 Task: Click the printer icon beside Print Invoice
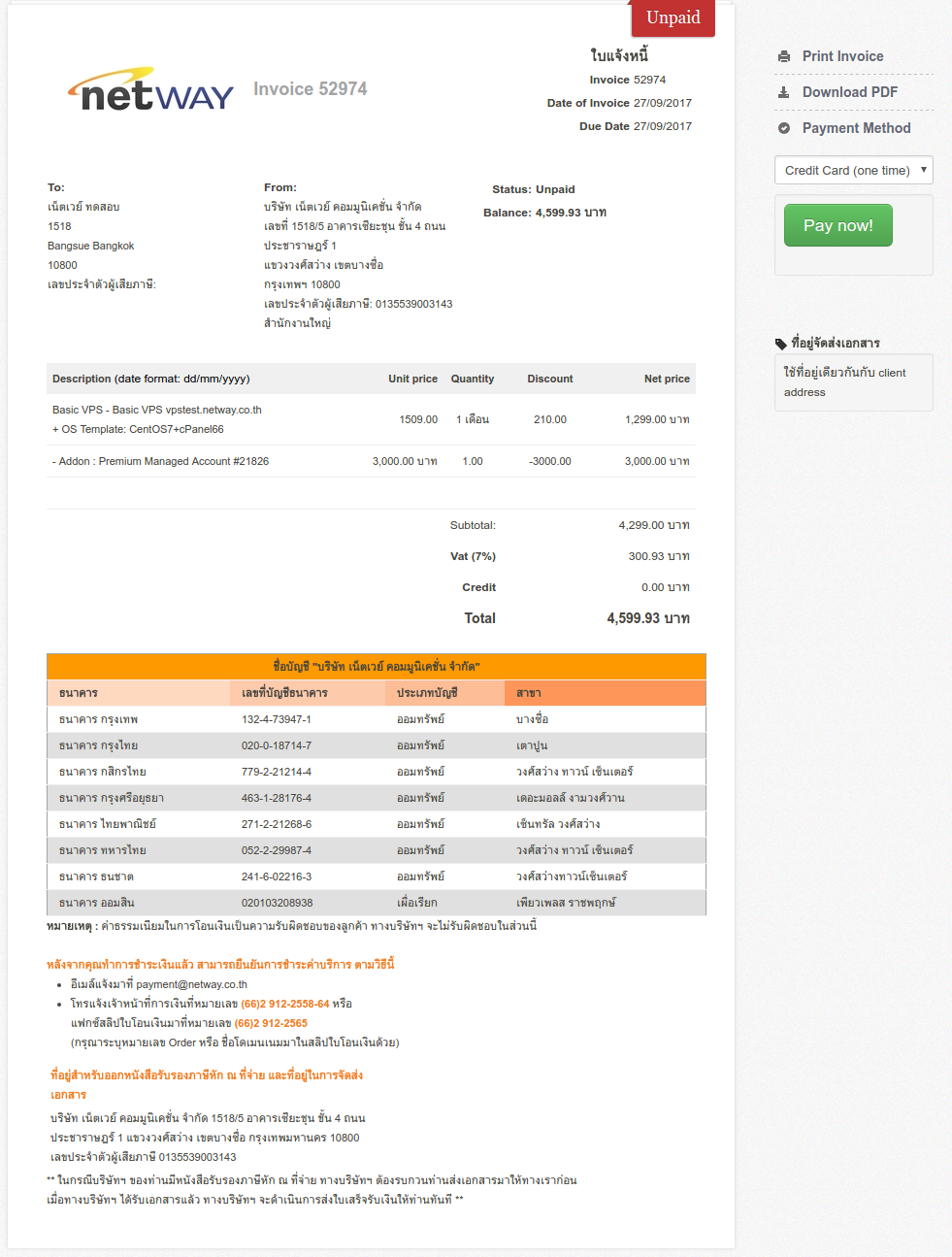click(784, 55)
